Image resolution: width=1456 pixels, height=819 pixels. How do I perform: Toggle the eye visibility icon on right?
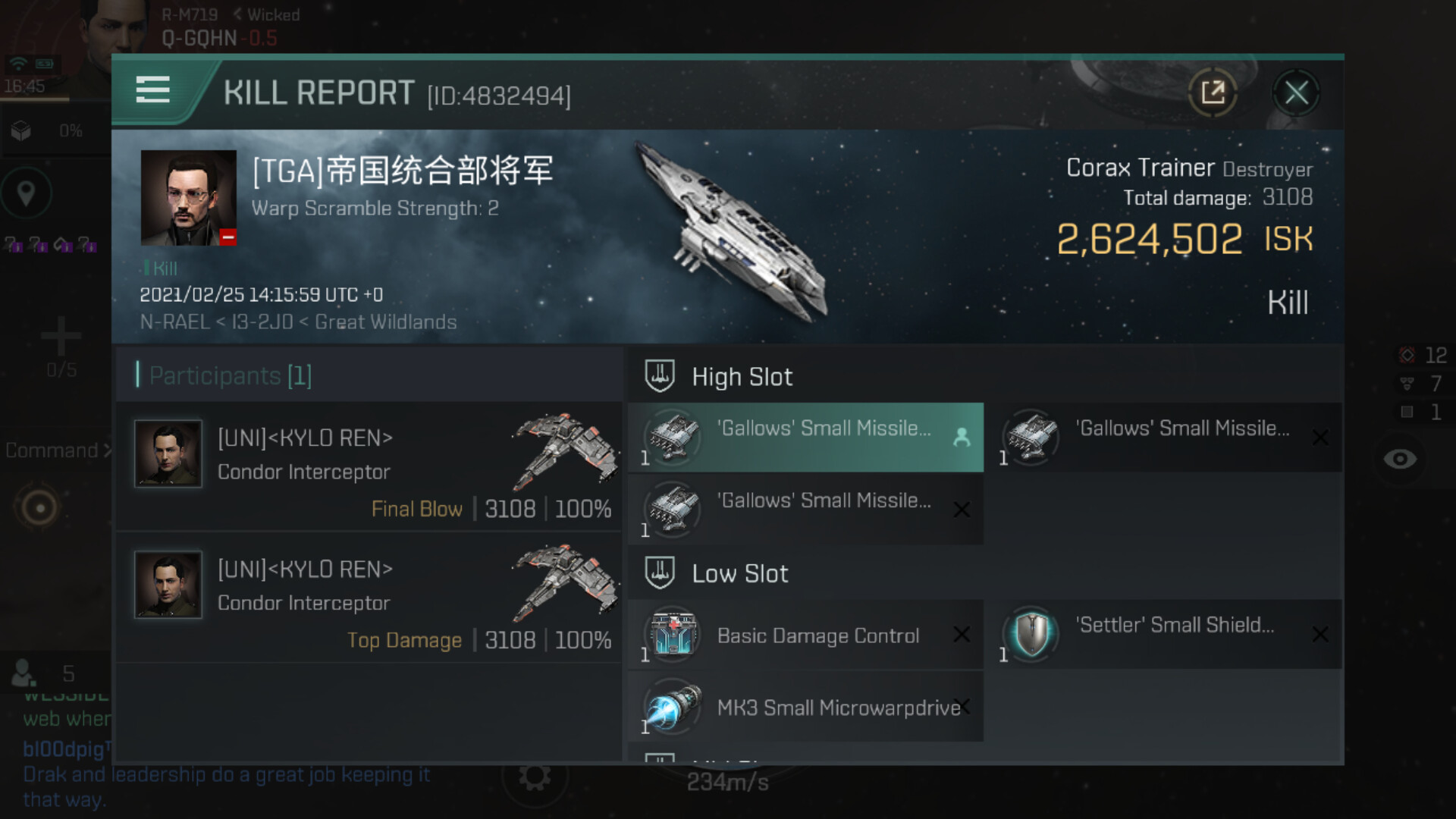point(1400,459)
